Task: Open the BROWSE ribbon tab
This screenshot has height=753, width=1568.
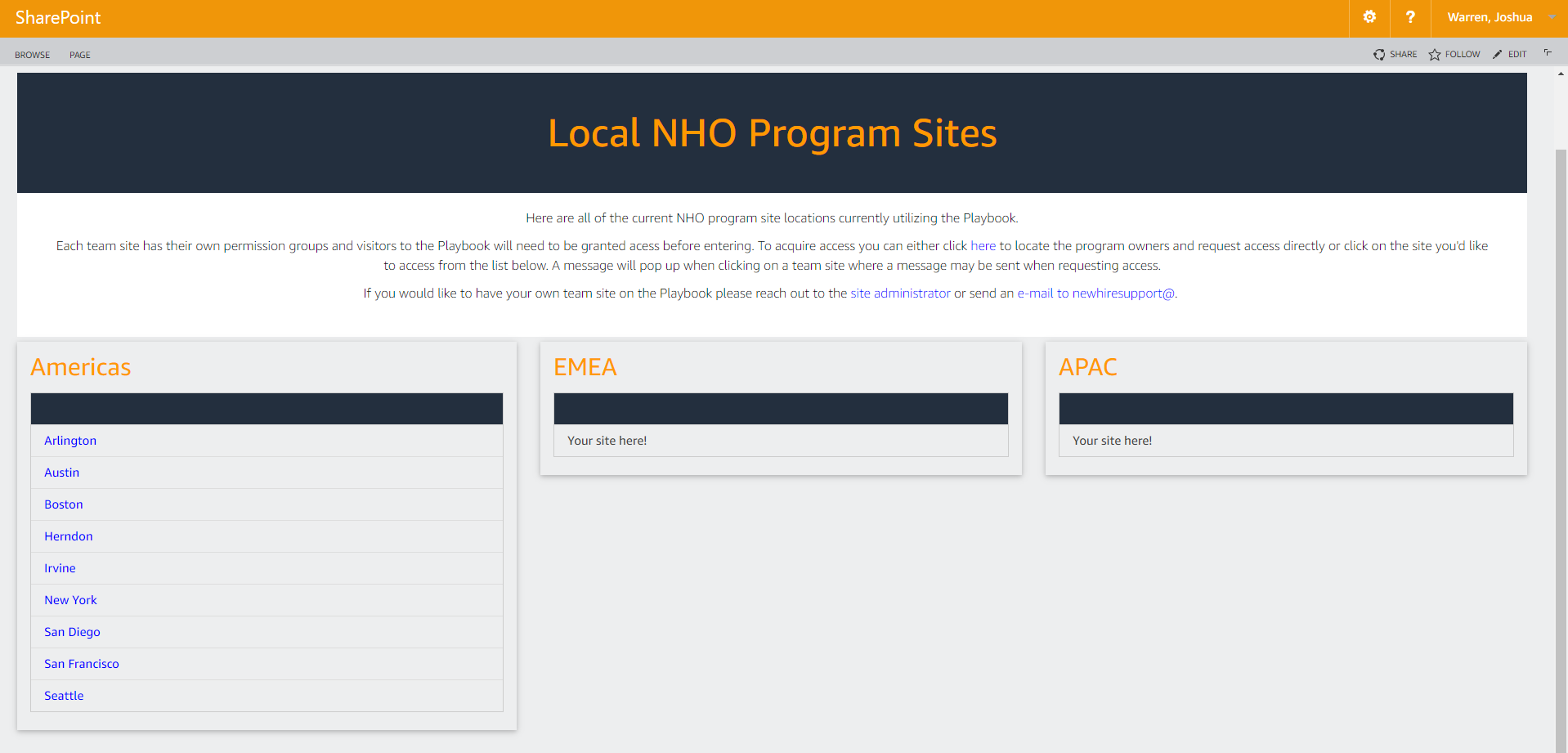Action: click(x=33, y=55)
